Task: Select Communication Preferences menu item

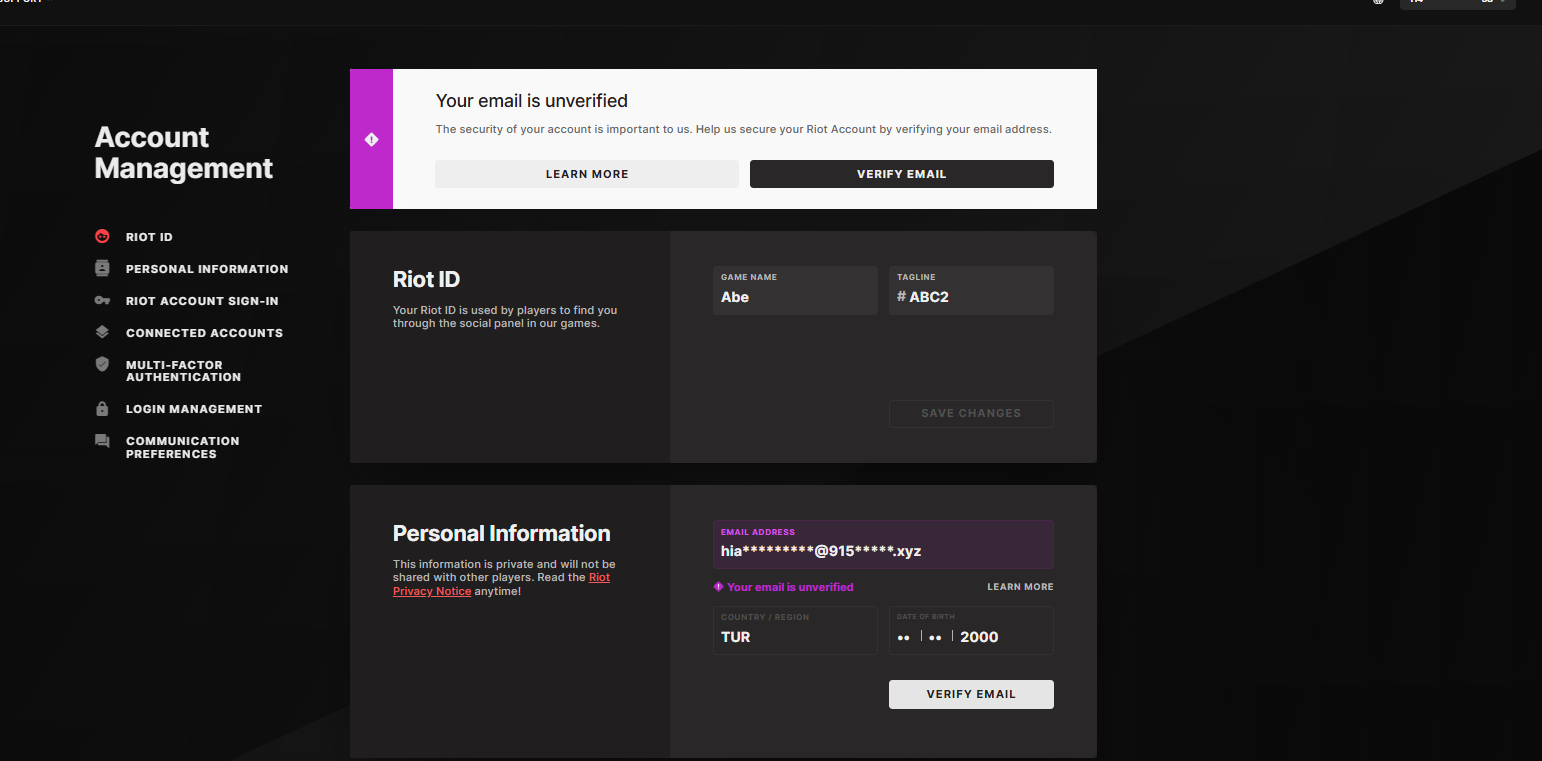Action: pyautogui.click(x=183, y=447)
